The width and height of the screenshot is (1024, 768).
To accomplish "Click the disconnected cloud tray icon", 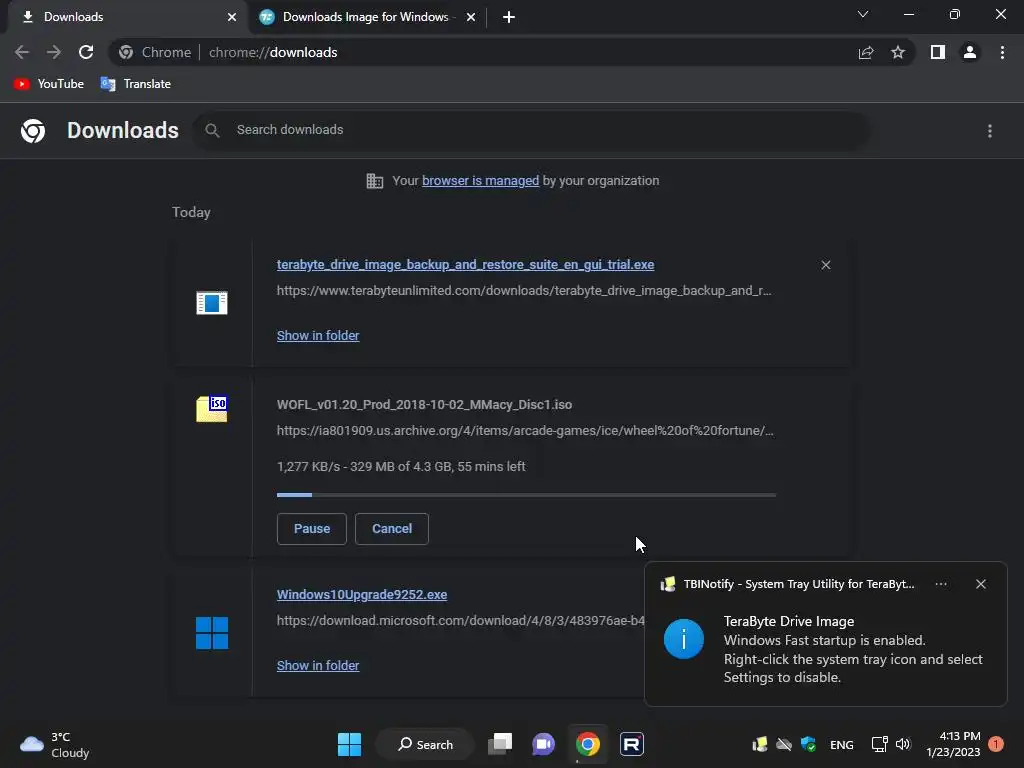I will pyautogui.click(x=784, y=744).
